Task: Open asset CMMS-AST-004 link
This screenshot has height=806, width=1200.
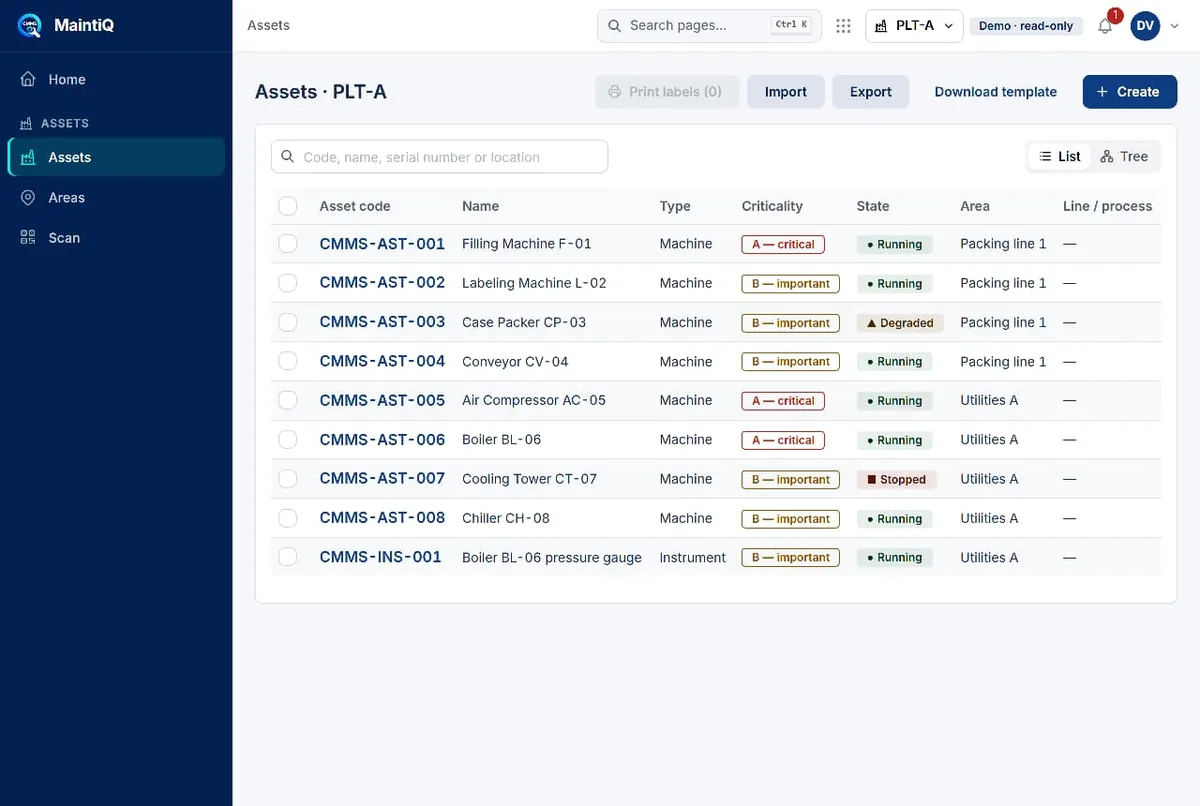Action: pos(382,361)
